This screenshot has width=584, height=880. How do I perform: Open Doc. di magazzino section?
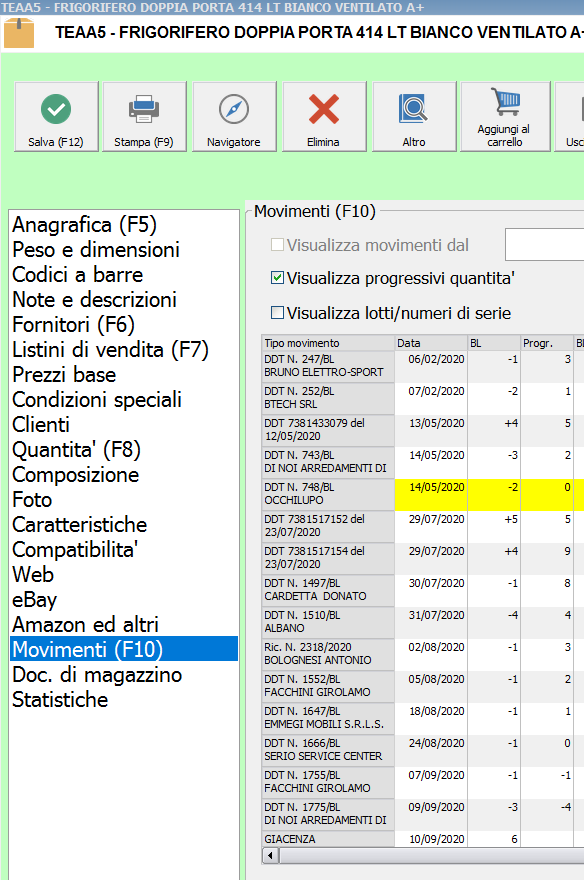tap(97, 675)
